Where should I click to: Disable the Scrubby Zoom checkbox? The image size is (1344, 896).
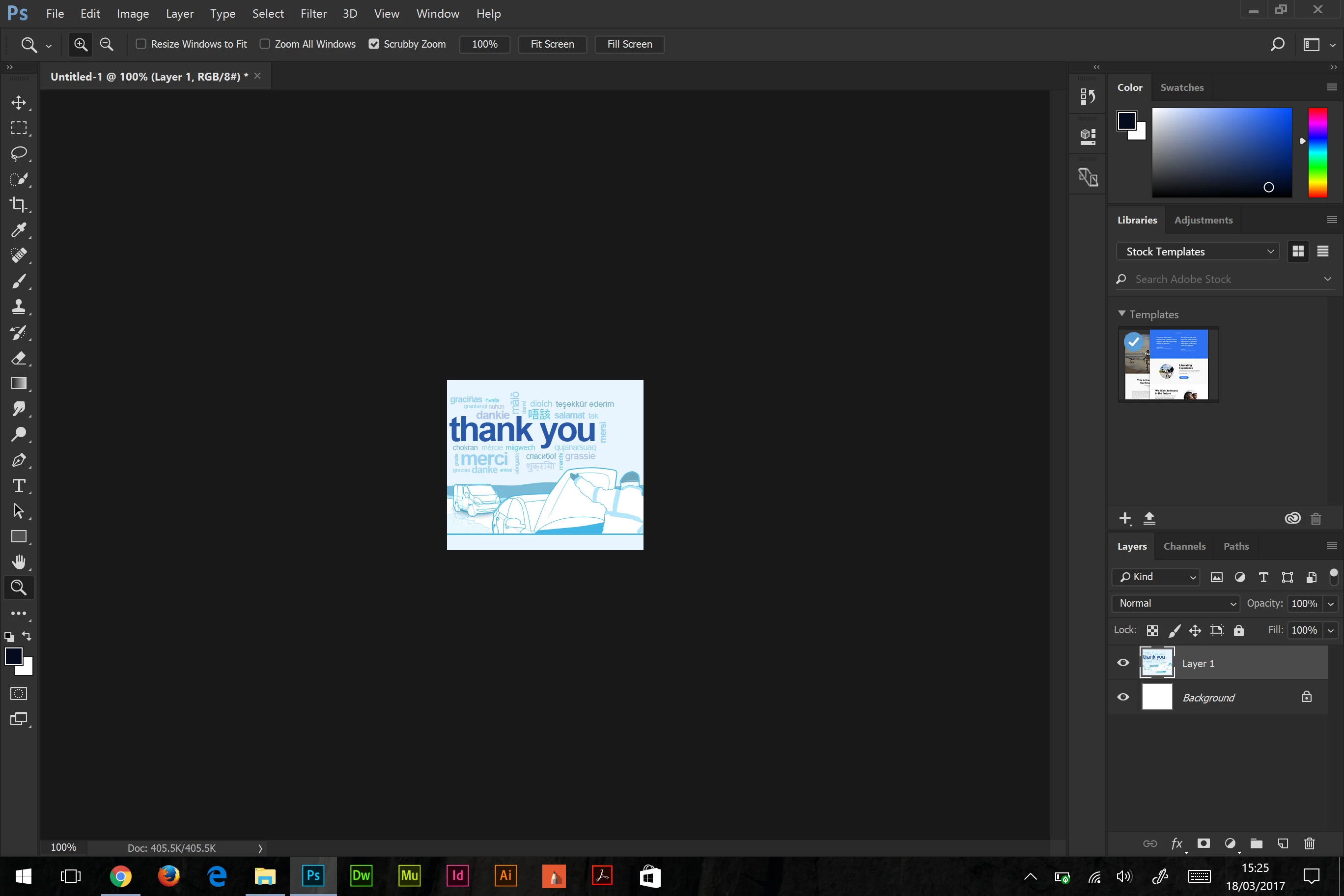[374, 44]
